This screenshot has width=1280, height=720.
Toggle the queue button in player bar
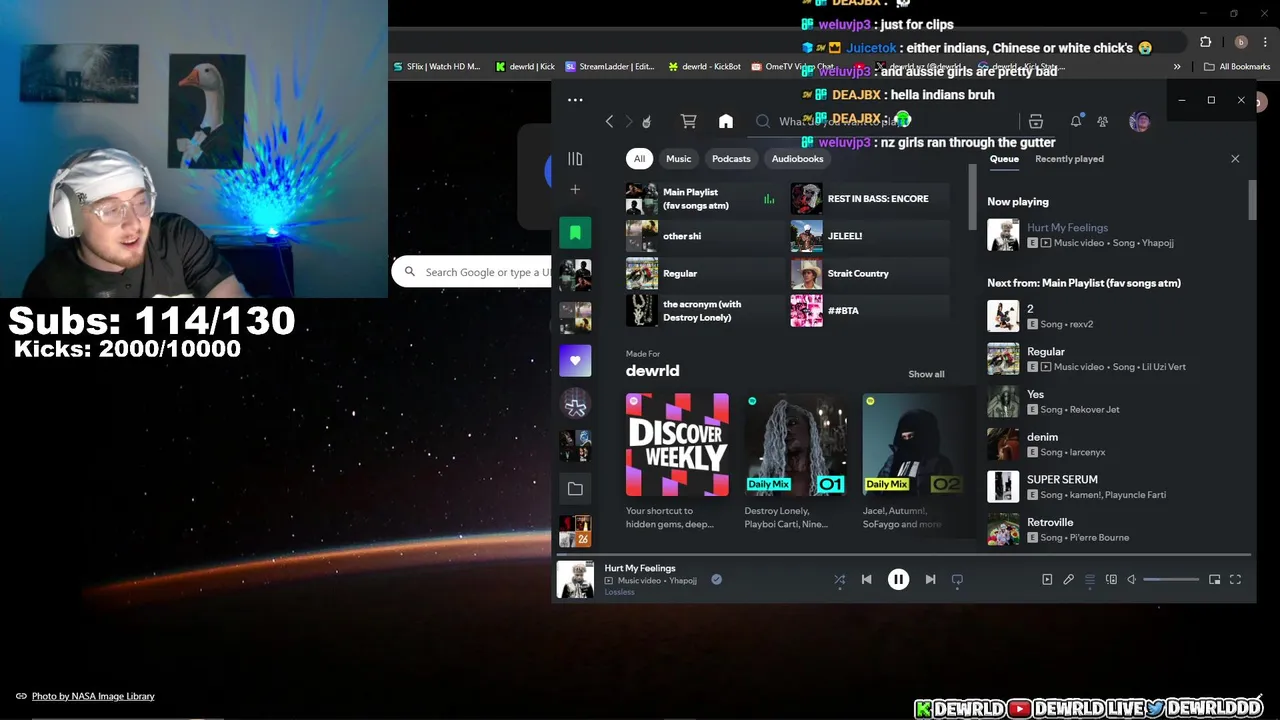click(1090, 579)
